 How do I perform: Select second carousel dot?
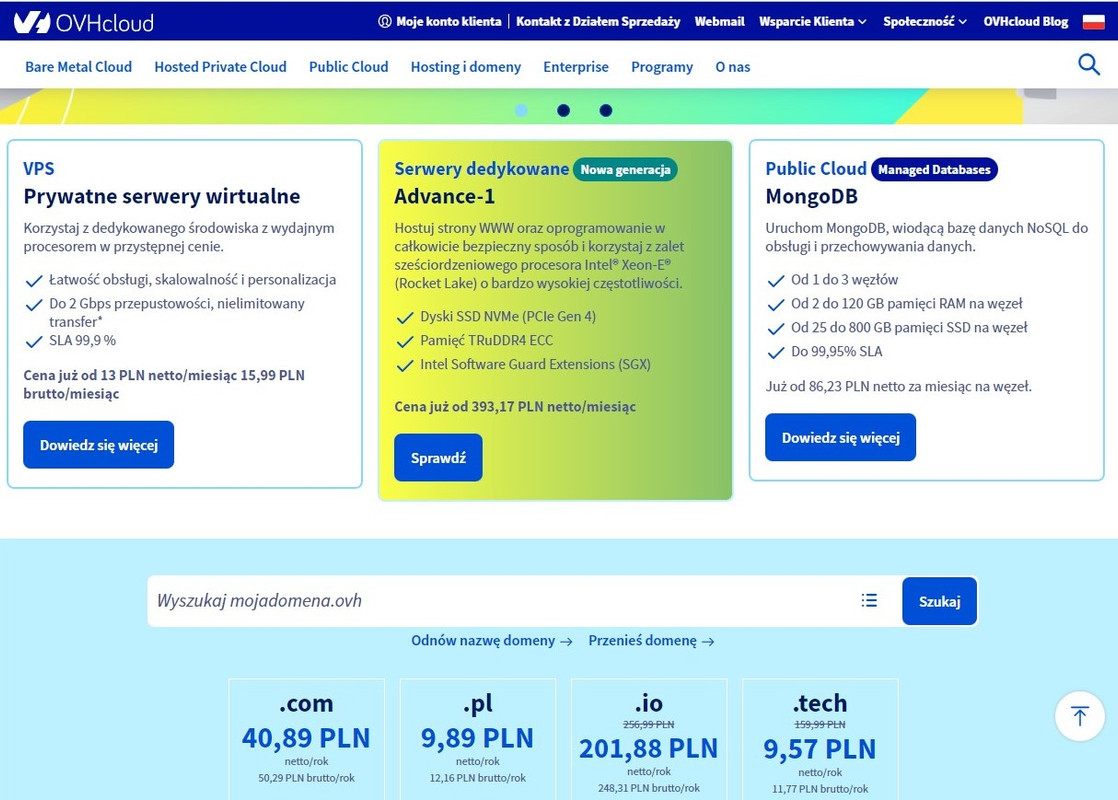point(563,111)
